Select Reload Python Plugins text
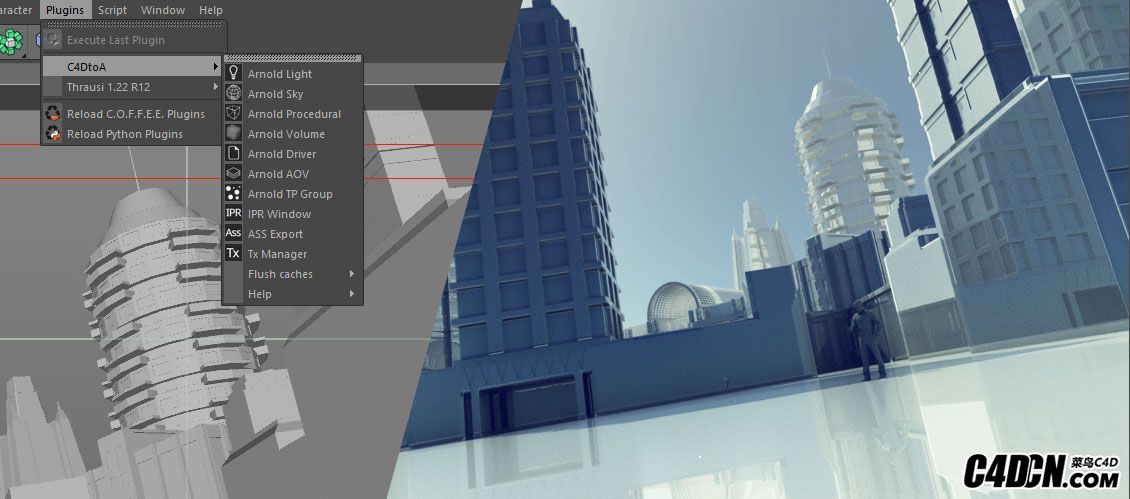The width and height of the screenshot is (1130, 499). point(125,134)
